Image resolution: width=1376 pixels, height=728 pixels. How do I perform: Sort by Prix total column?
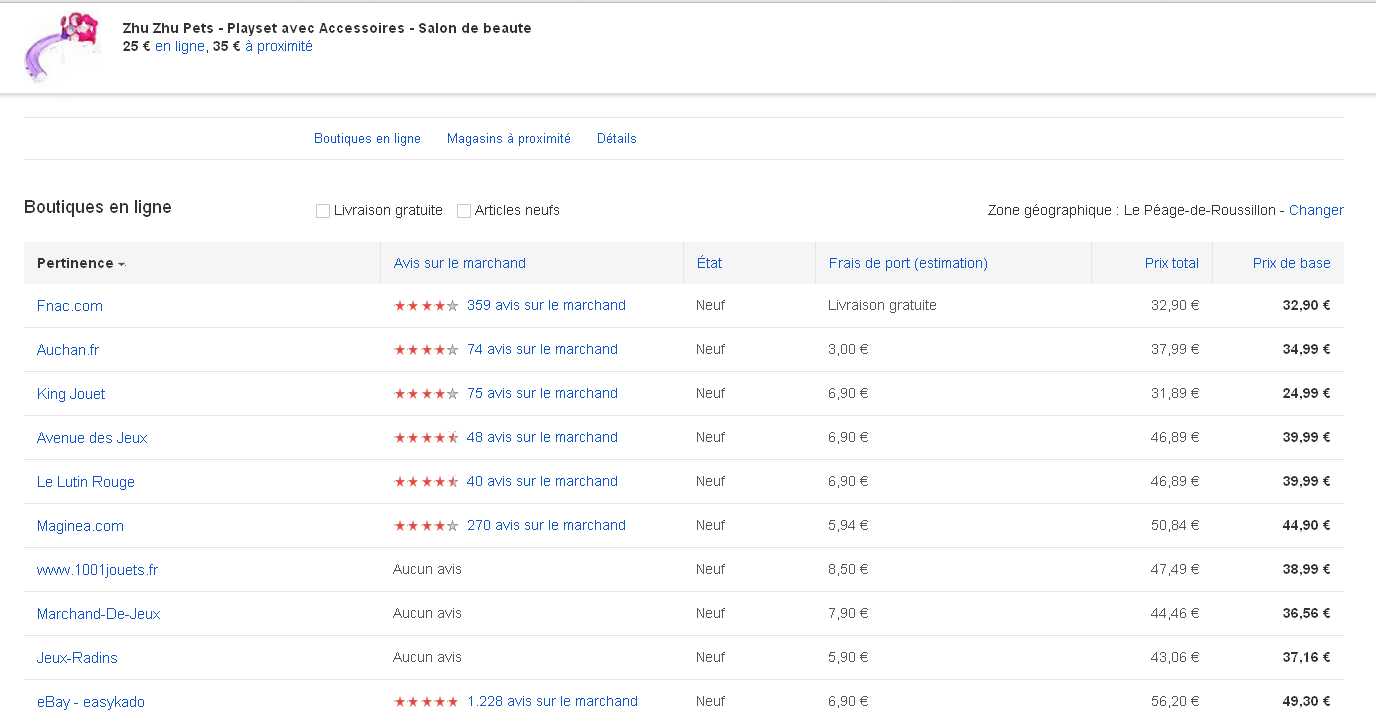point(1171,264)
